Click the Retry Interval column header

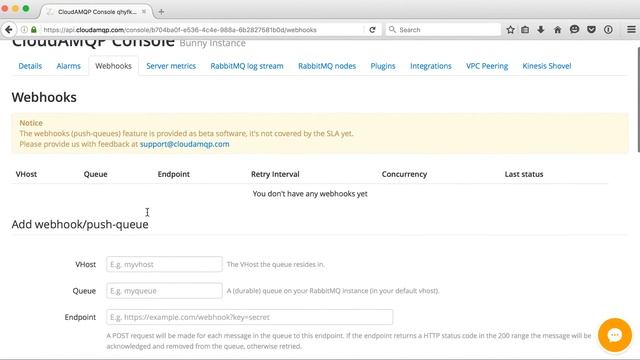[275, 174]
